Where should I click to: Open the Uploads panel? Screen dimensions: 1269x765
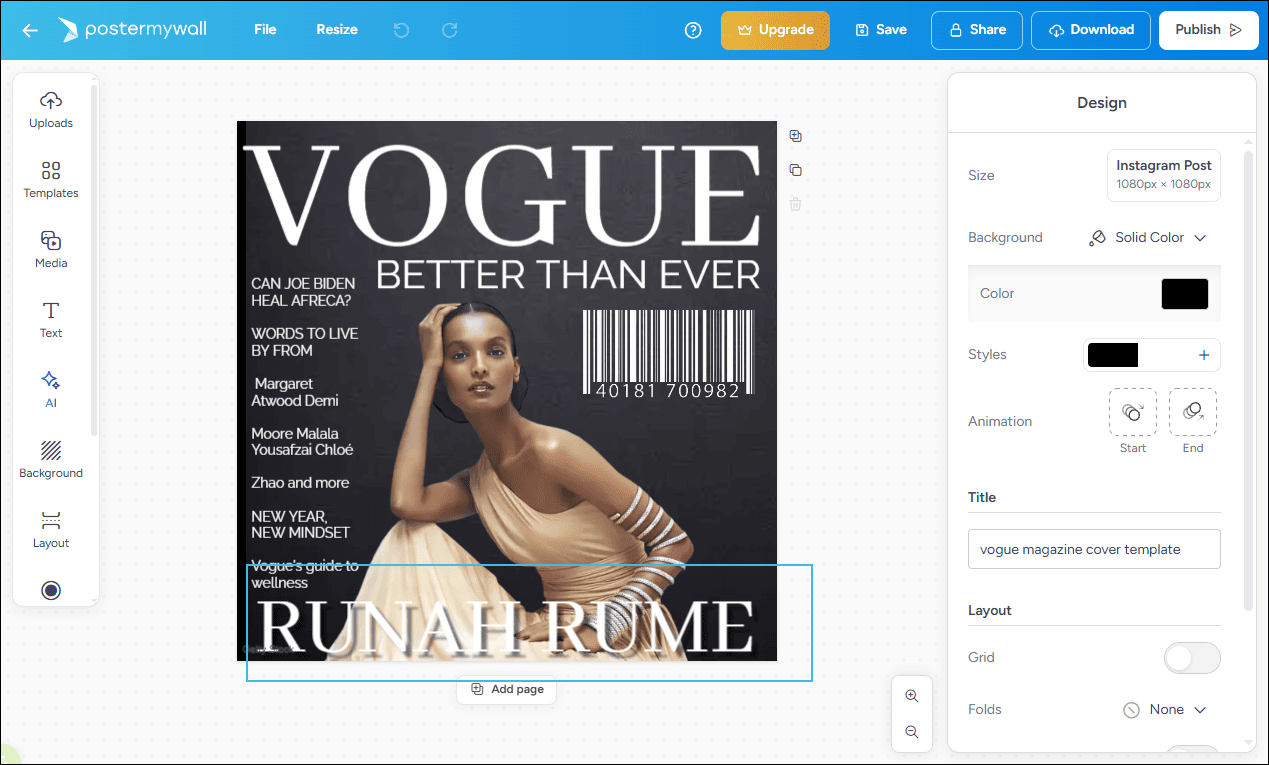point(51,108)
